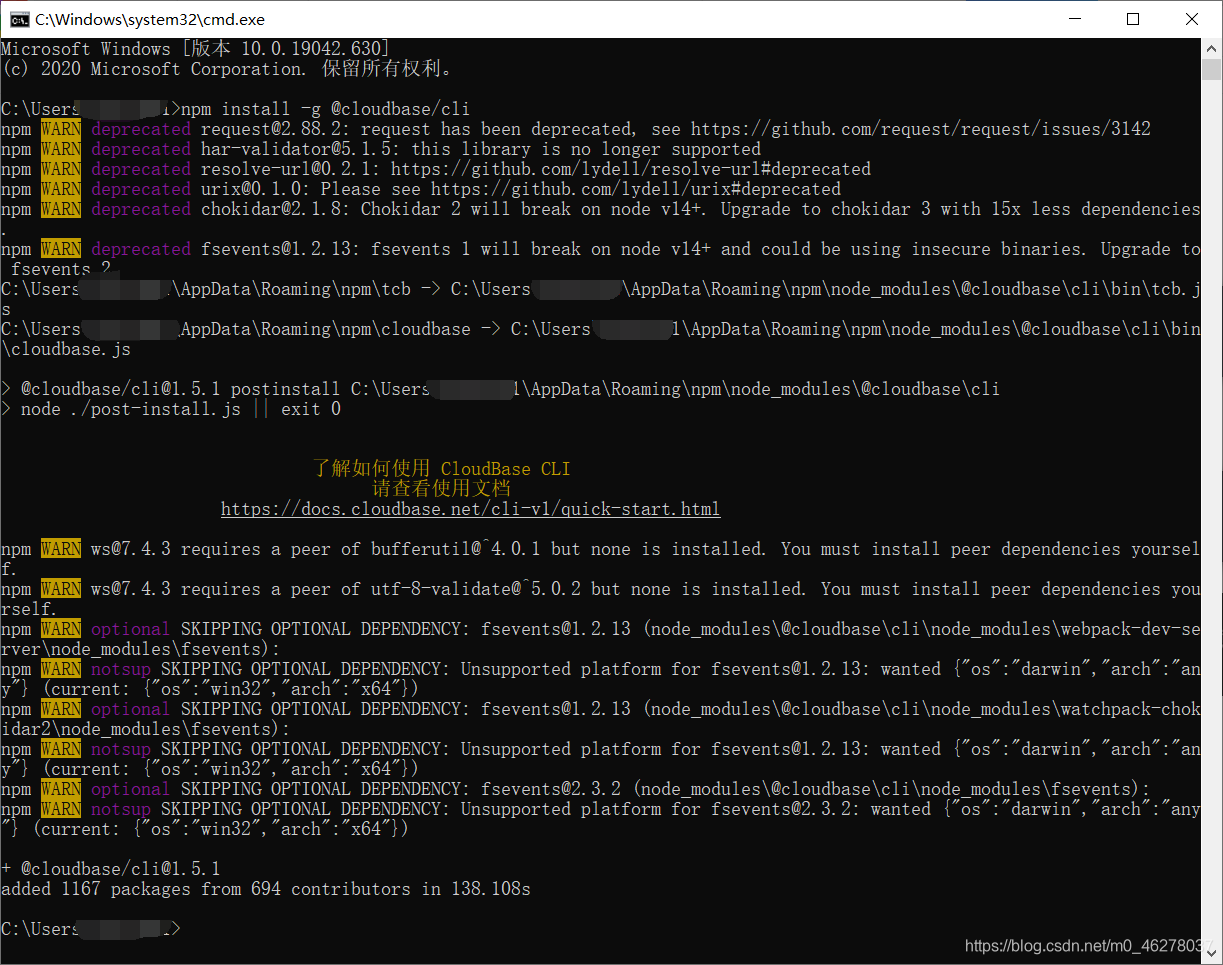
Task: Click the github.com request issues 3142 URL
Action: [920, 129]
